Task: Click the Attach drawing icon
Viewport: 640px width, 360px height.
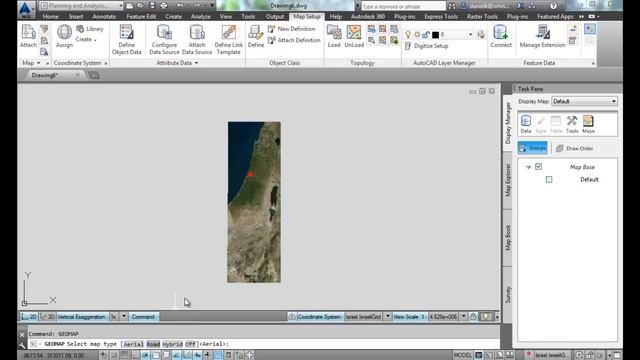Action: coord(28,32)
